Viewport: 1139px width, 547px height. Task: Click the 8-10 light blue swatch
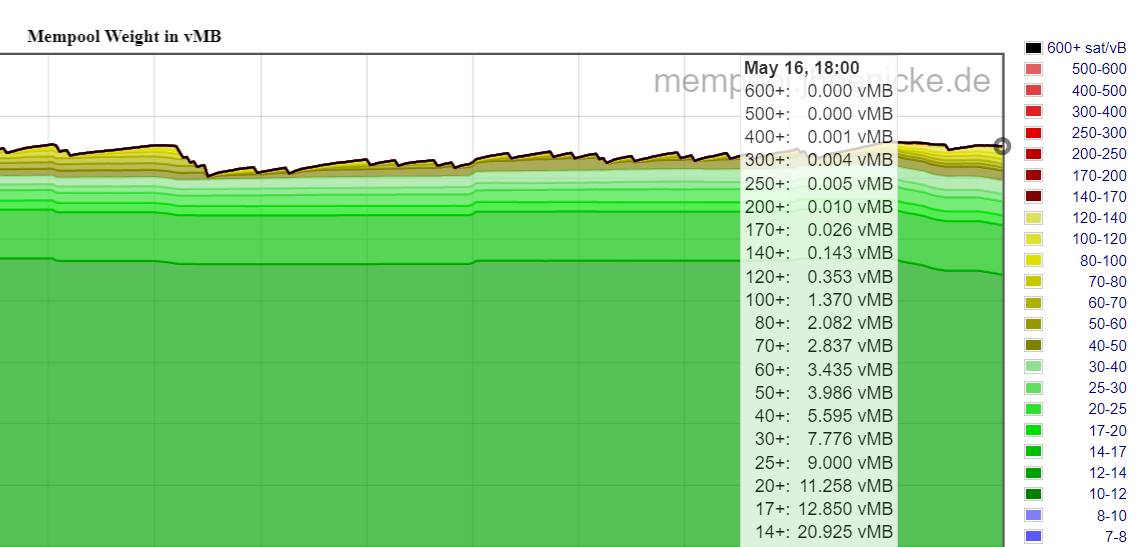pos(1033,515)
